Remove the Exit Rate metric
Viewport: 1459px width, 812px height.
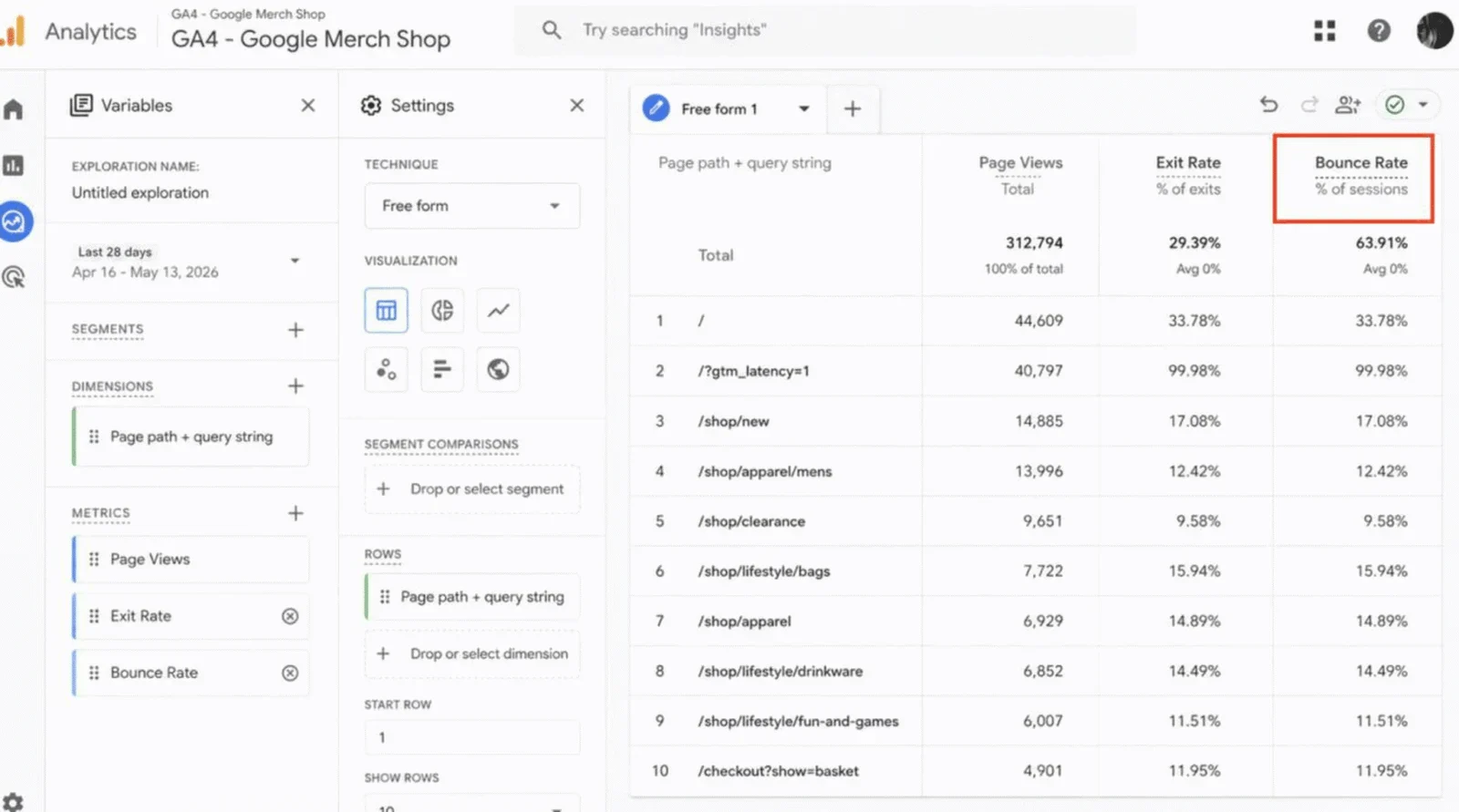pos(290,617)
